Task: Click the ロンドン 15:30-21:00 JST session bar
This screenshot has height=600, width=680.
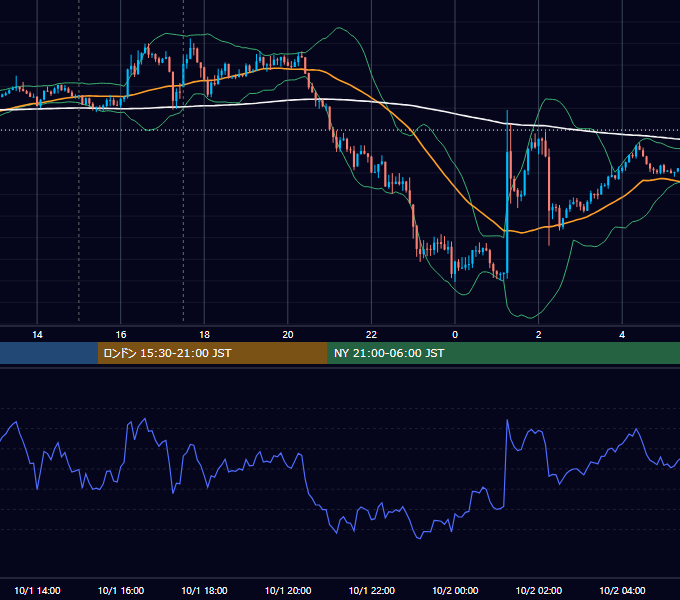Action: click(212, 353)
